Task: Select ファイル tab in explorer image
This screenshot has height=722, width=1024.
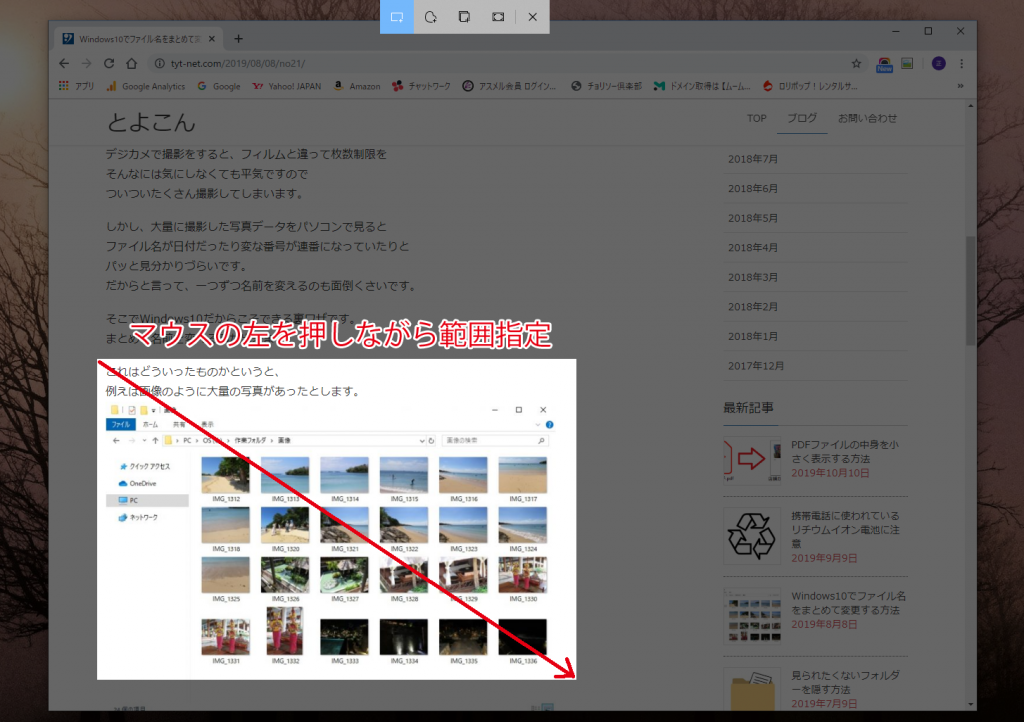Action: coord(121,424)
